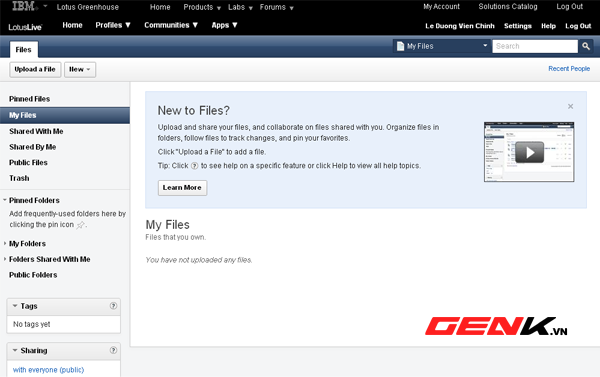
Task: Play the Files intro video
Action: click(x=529, y=152)
